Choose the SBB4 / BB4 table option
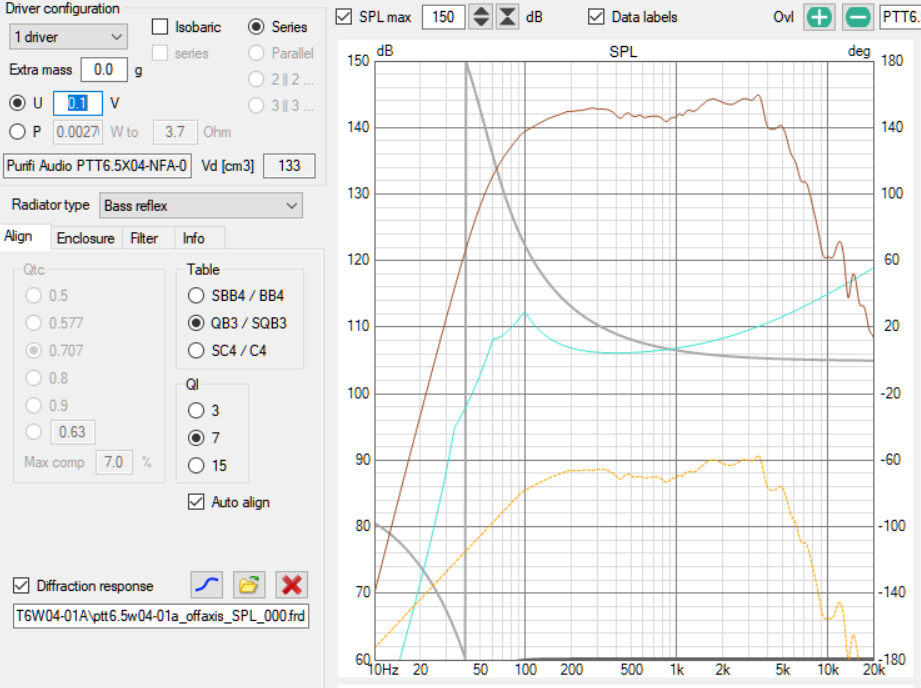Viewport: 921px width, 688px height. coord(196,295)
